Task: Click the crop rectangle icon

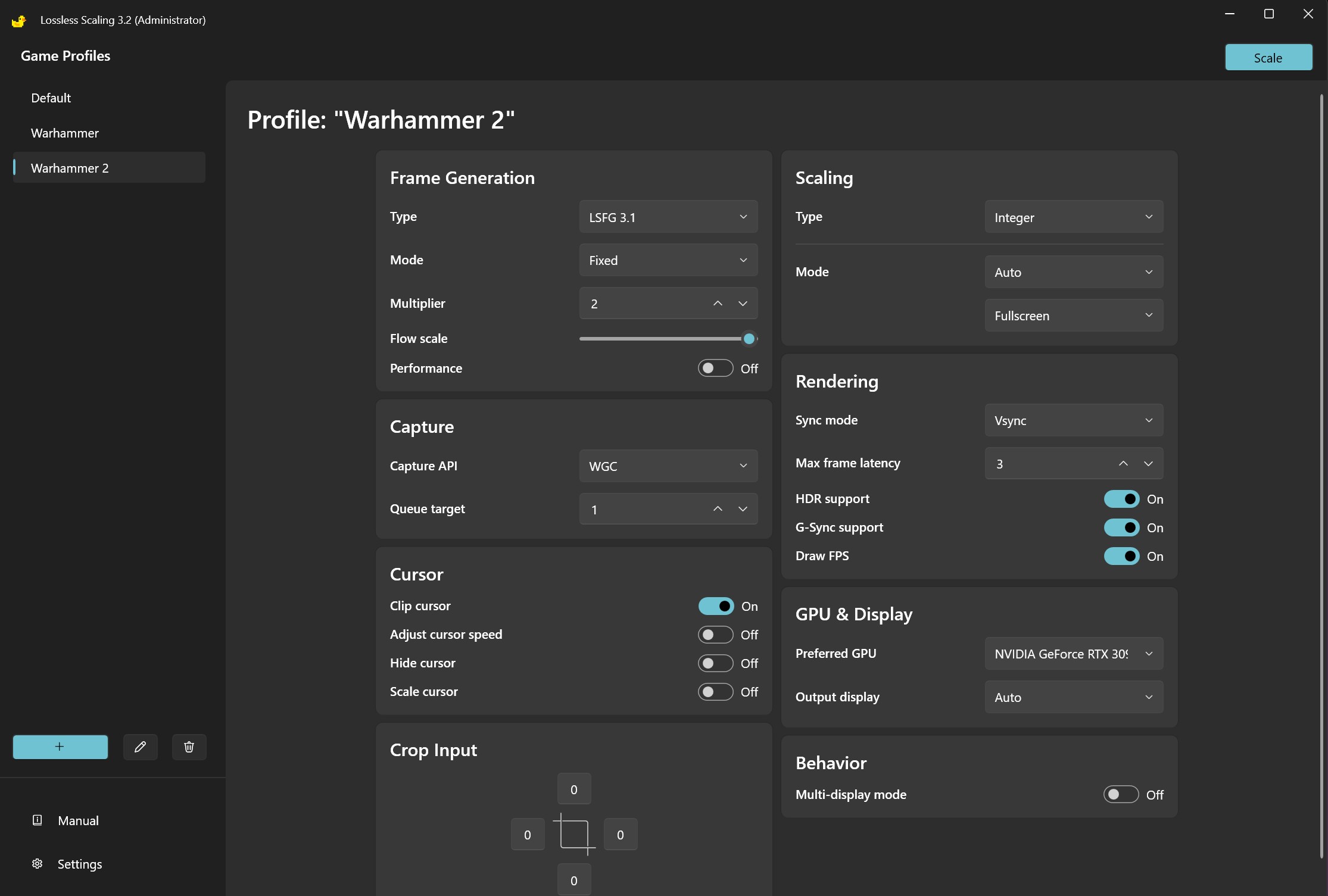Action: tap(575, 834)
